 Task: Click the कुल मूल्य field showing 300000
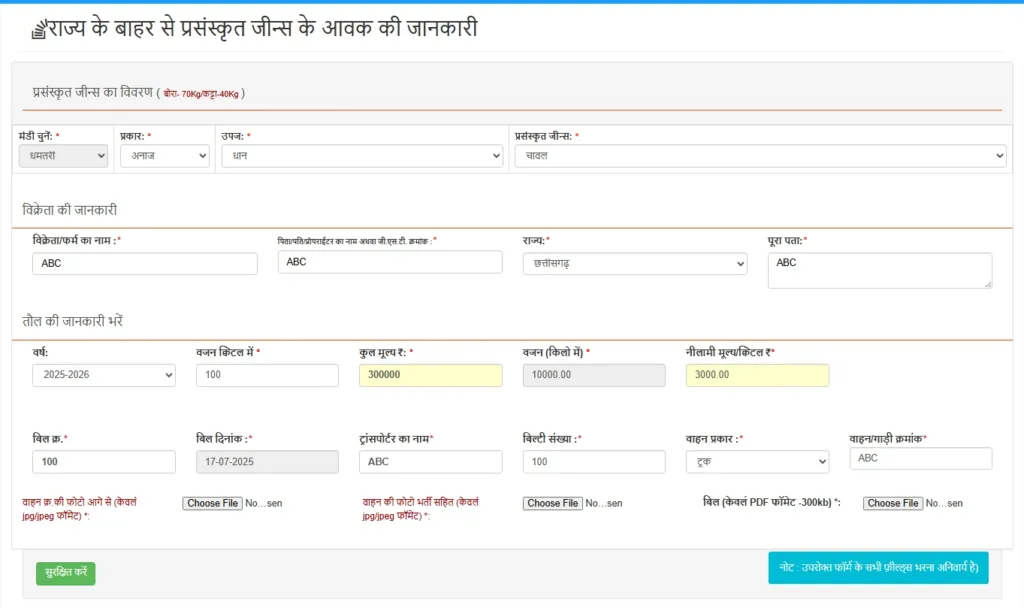click(430, 375)
